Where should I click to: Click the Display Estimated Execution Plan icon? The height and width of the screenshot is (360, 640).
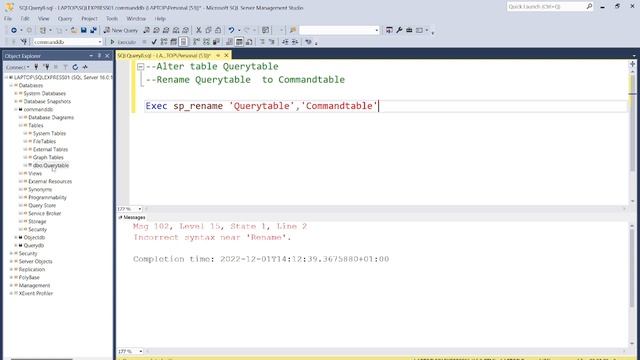[x=164, y=42]
